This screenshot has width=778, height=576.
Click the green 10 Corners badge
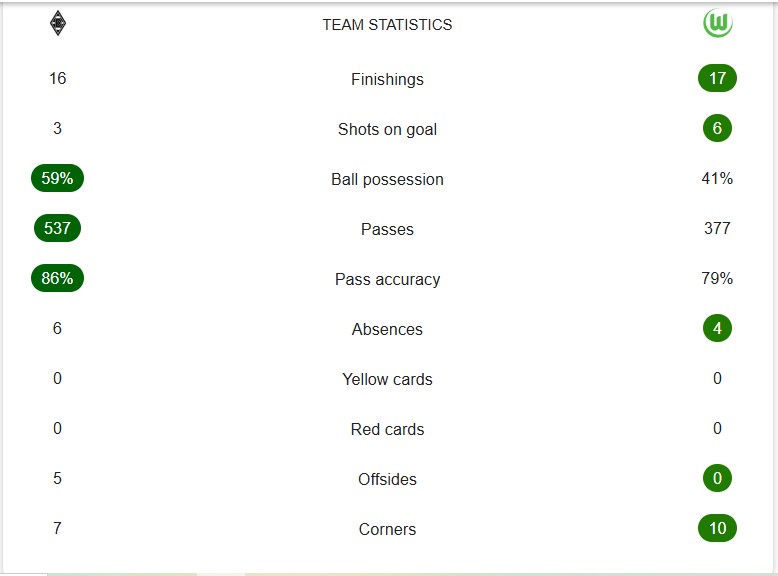tap(717, 528)
